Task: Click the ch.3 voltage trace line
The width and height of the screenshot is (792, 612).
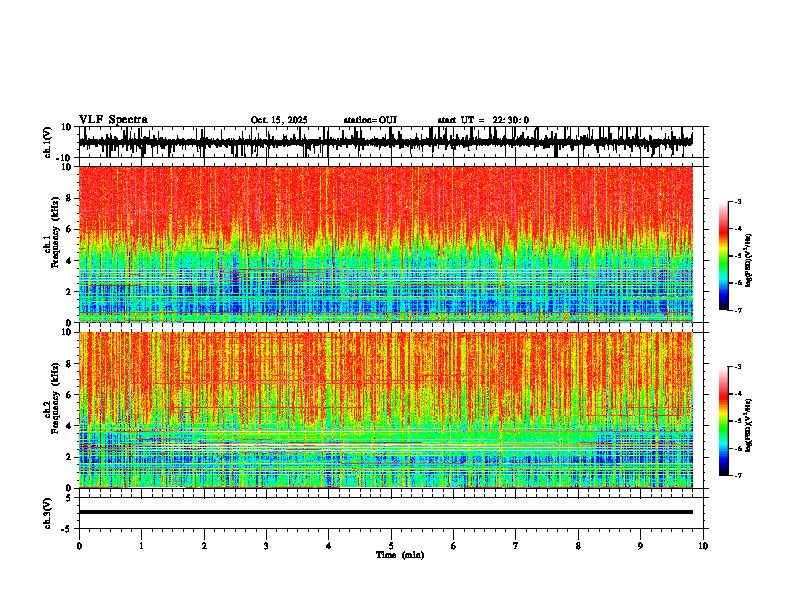Action: 386,512
